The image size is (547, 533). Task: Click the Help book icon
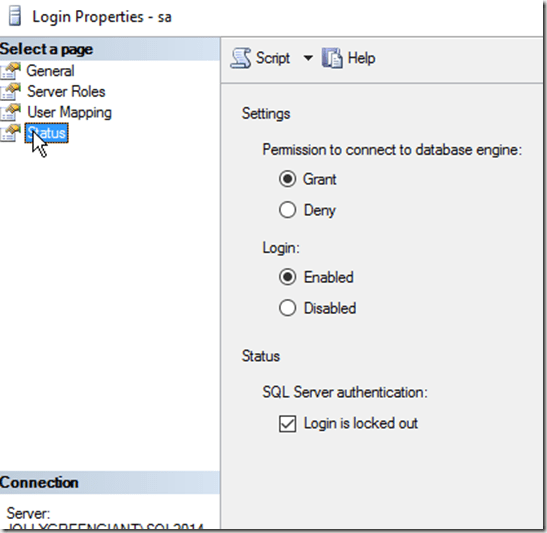click(x=332, y=58)
